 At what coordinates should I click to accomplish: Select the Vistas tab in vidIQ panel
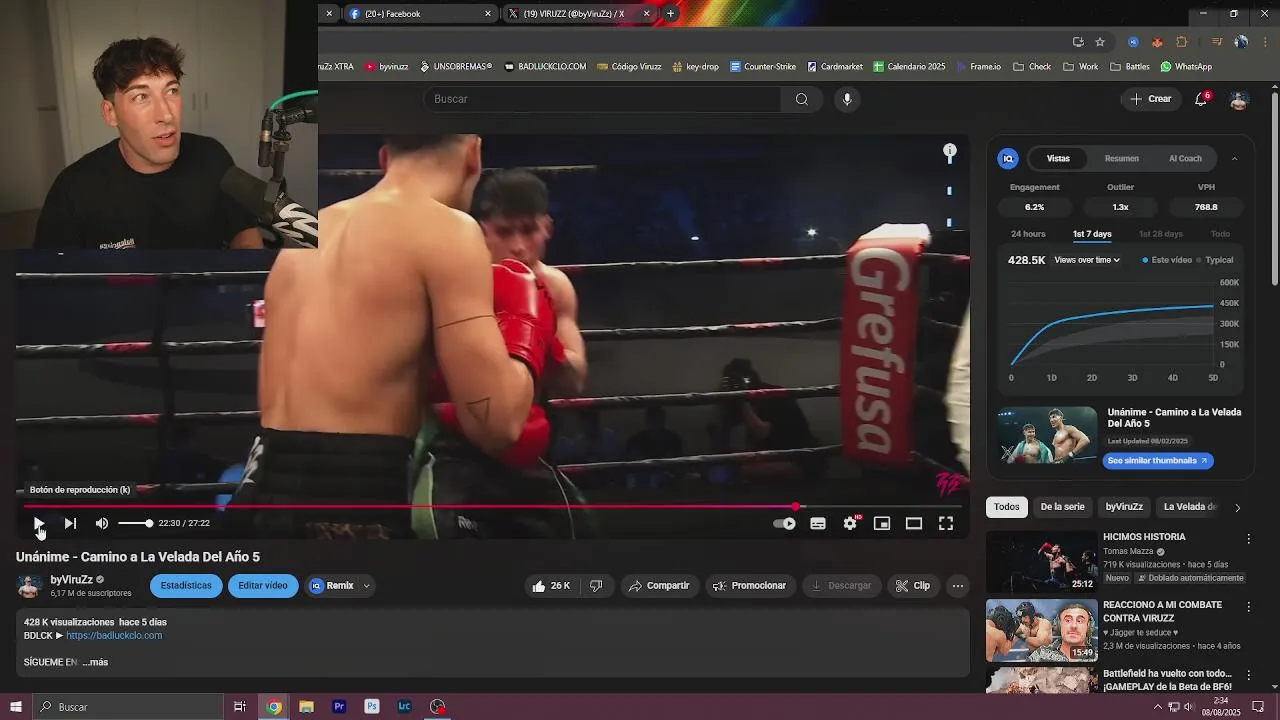click(1058, 158)
